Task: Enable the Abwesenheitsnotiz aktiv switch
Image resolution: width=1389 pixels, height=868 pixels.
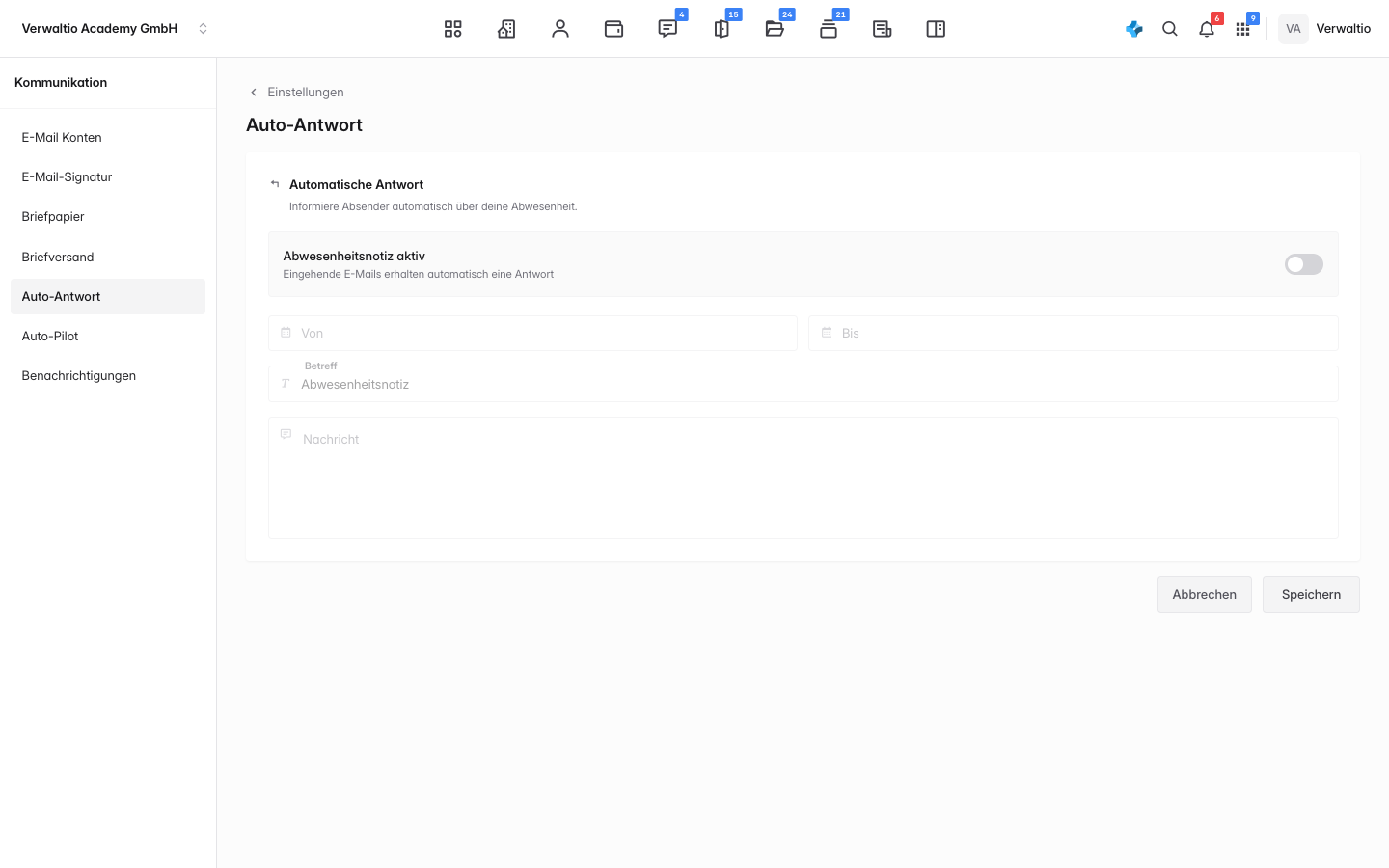Action: (x=1304, y=264)
